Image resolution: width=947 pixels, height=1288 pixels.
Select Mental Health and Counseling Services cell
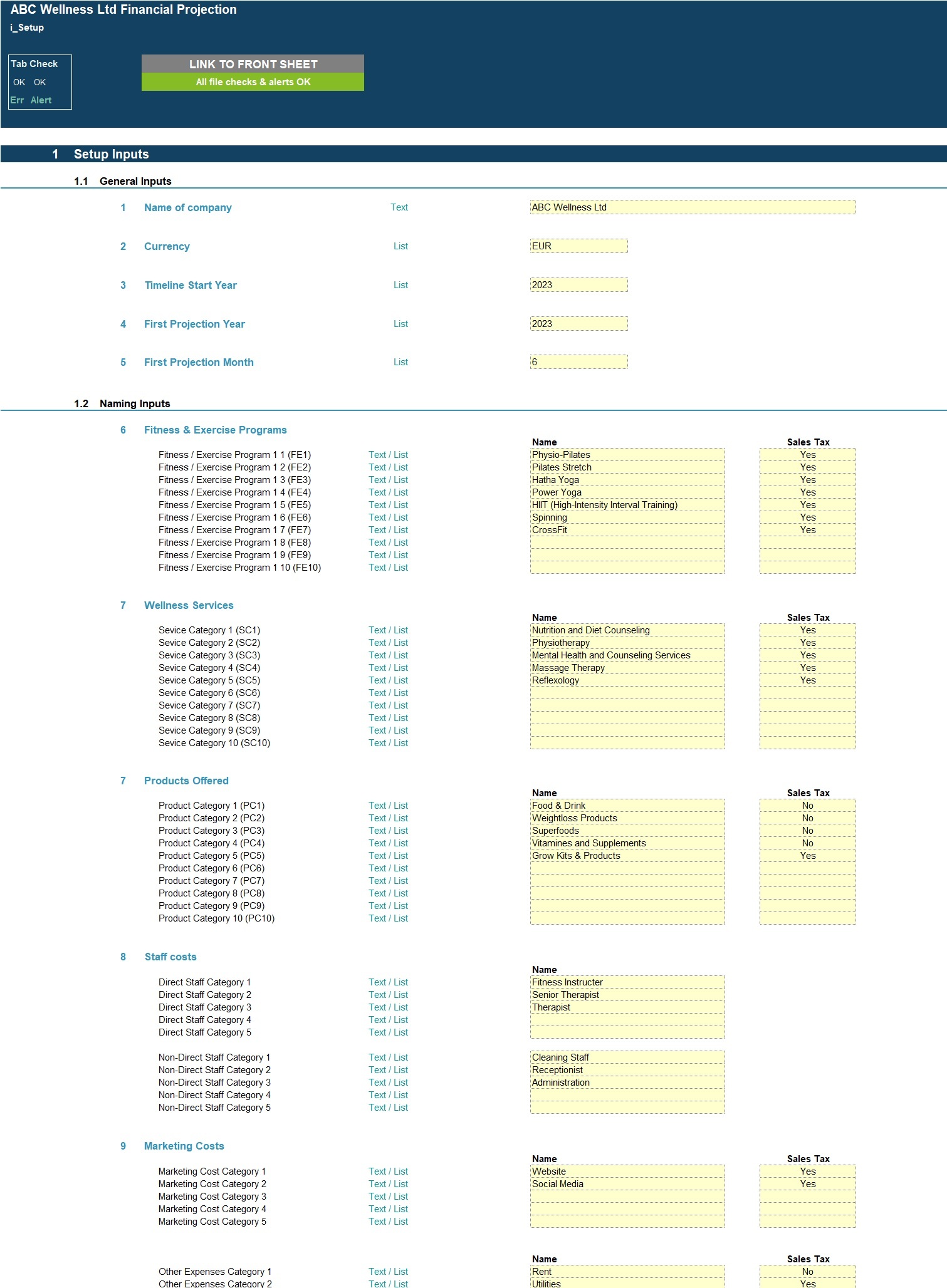pos(627,655)
